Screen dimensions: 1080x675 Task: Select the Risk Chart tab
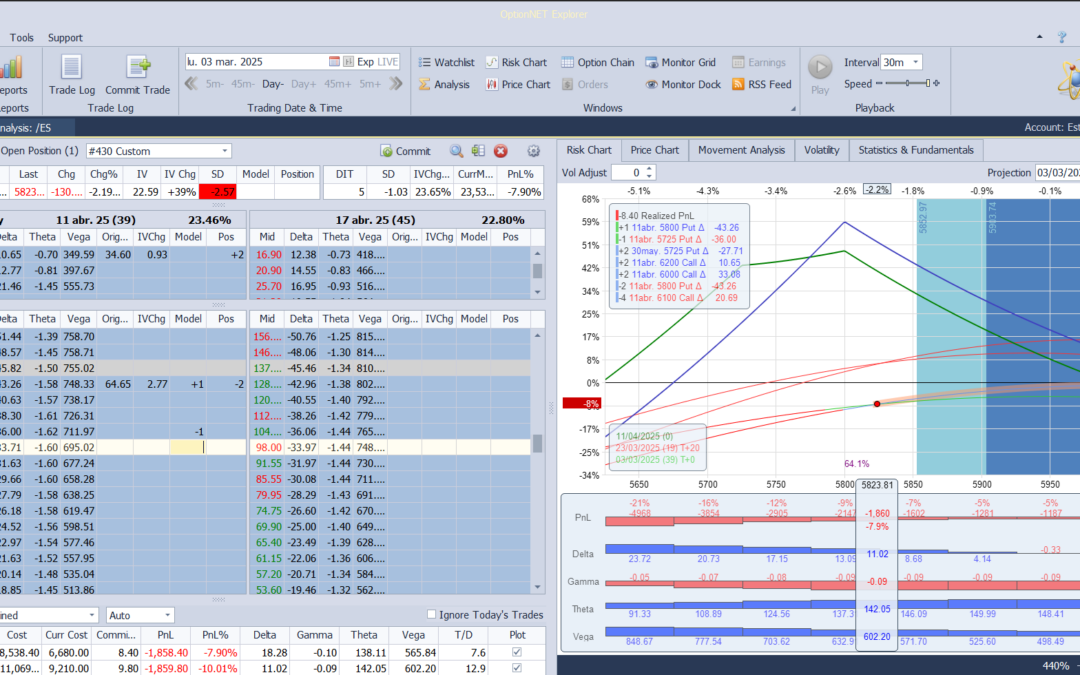[589, 150]
